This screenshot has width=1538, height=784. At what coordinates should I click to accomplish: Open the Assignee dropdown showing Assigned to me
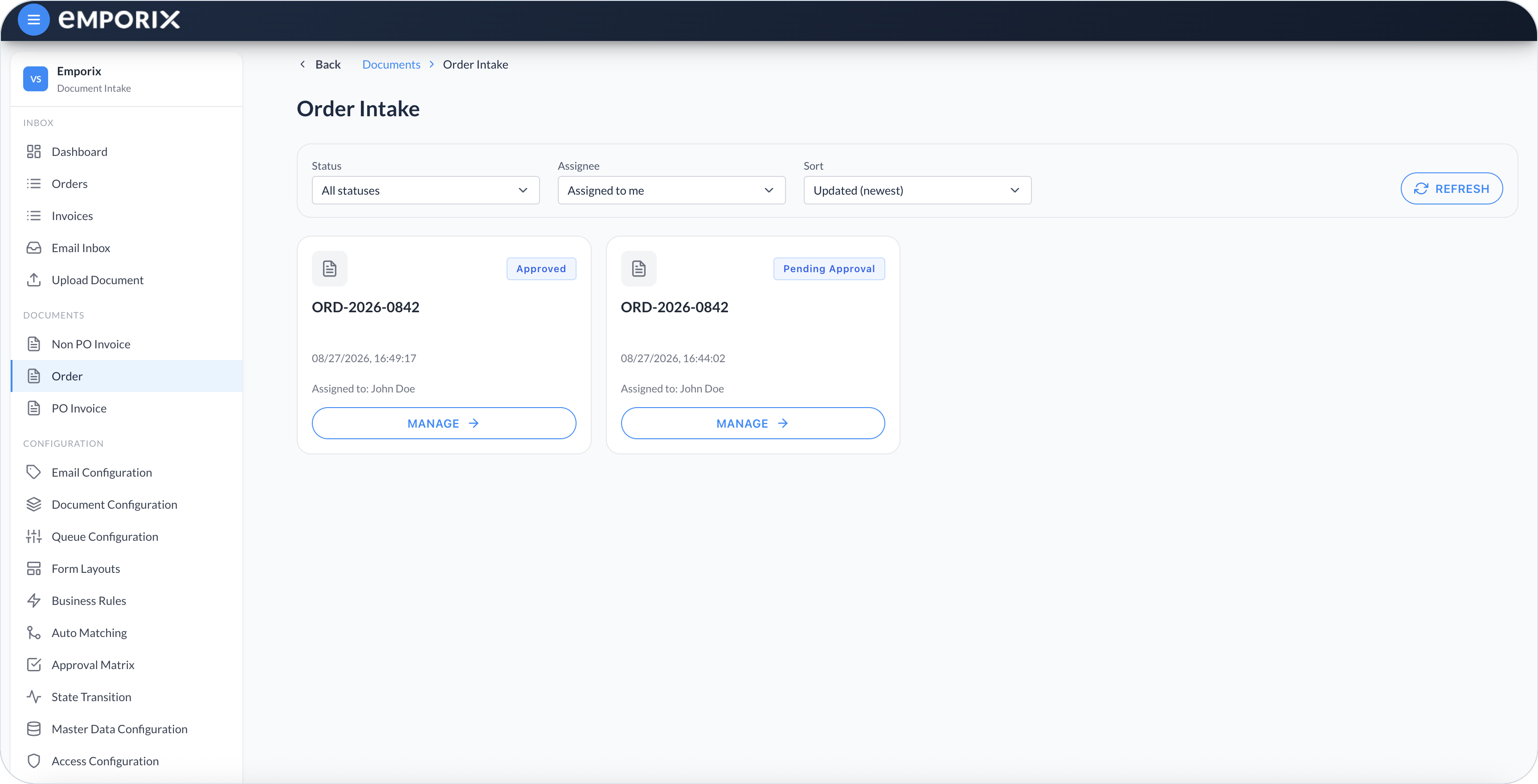coord(672,191)
